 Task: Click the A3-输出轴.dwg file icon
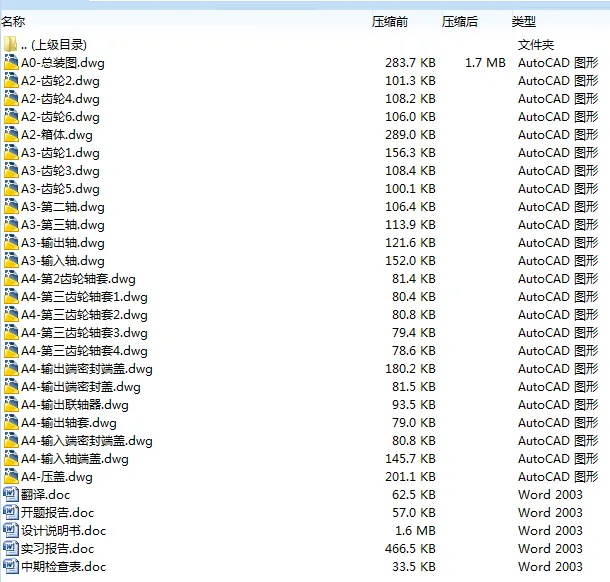pos(11,242)
